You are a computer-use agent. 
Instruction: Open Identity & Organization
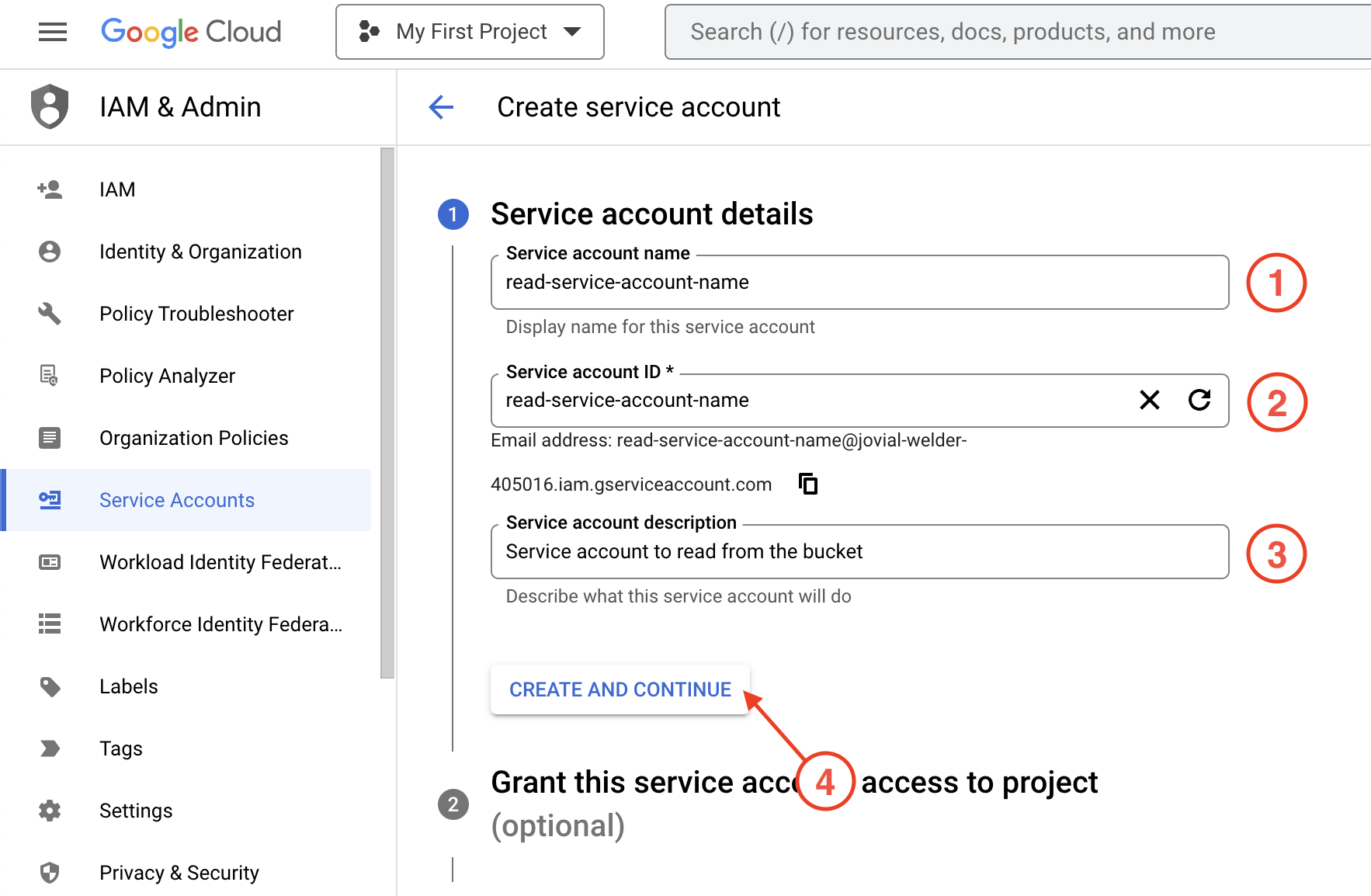click(x=186, y=252)
